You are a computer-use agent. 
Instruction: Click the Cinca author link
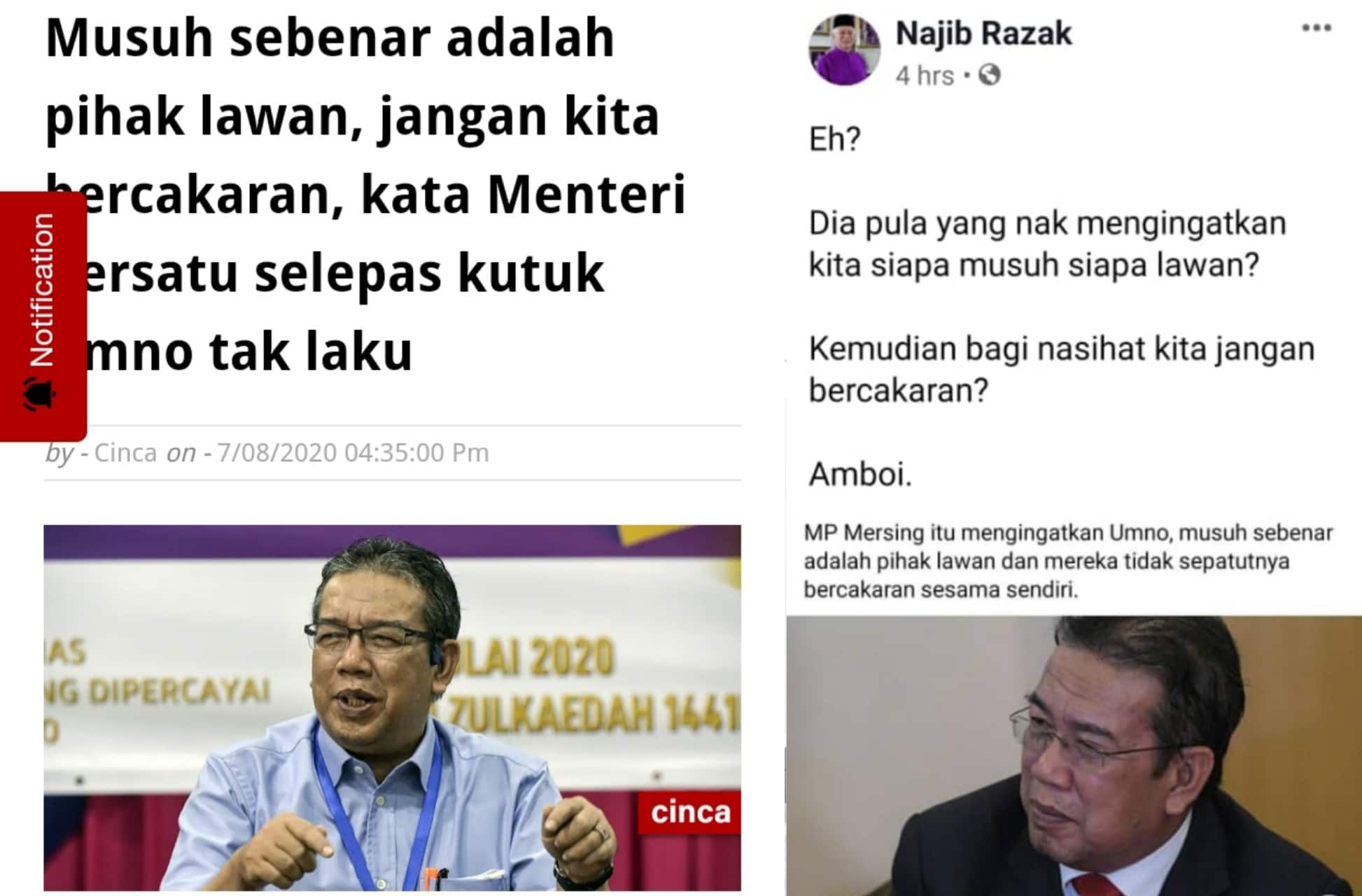pos(125,453)
